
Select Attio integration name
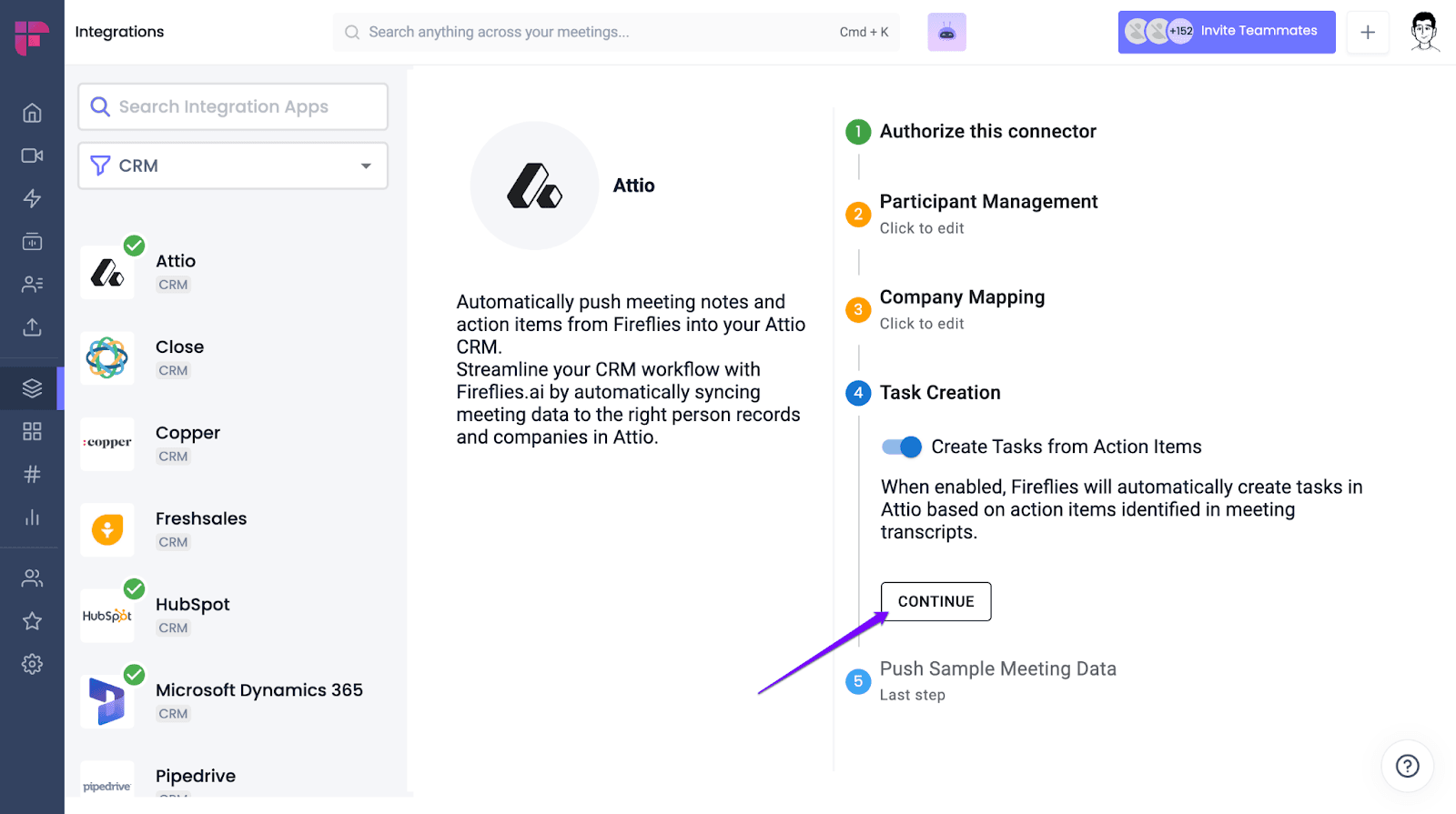click(x=176, y=261)
